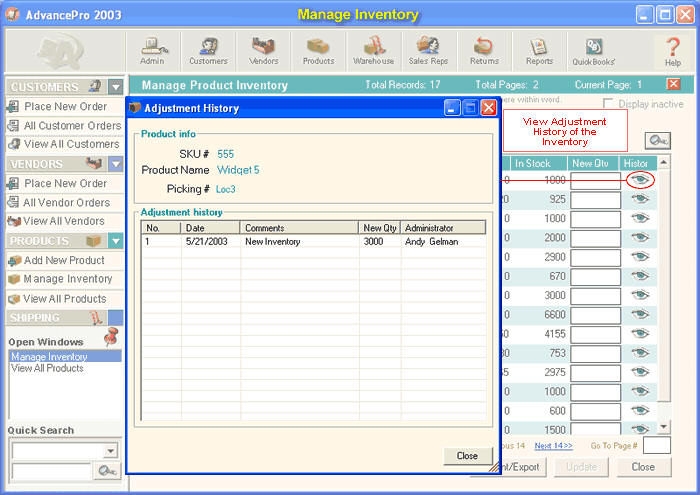
Task: Collapse the PRODUCTS sidebar section arrow
Action: (116, 241)
